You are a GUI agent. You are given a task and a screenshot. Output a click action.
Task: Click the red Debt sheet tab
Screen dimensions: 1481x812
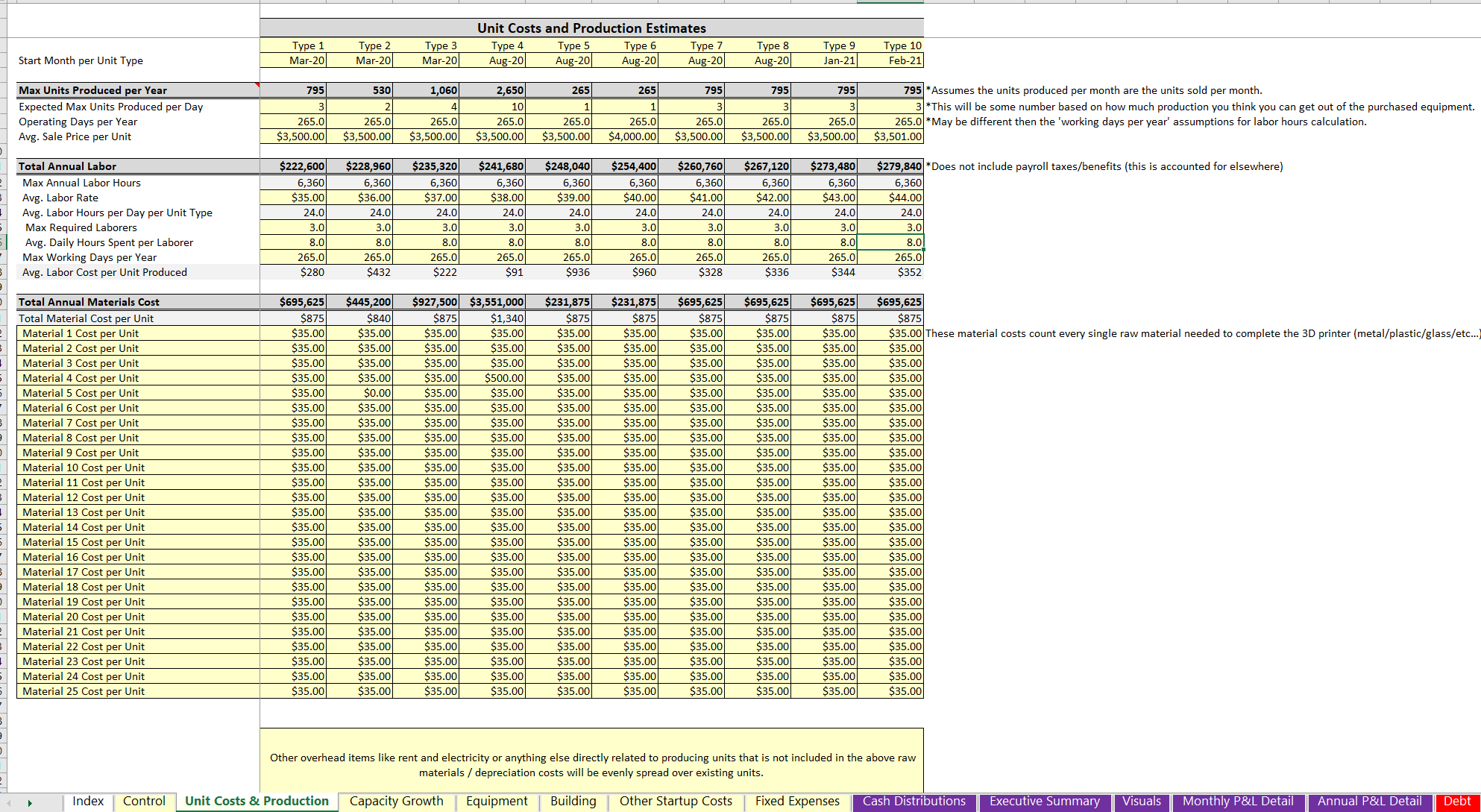point(1456,802)
